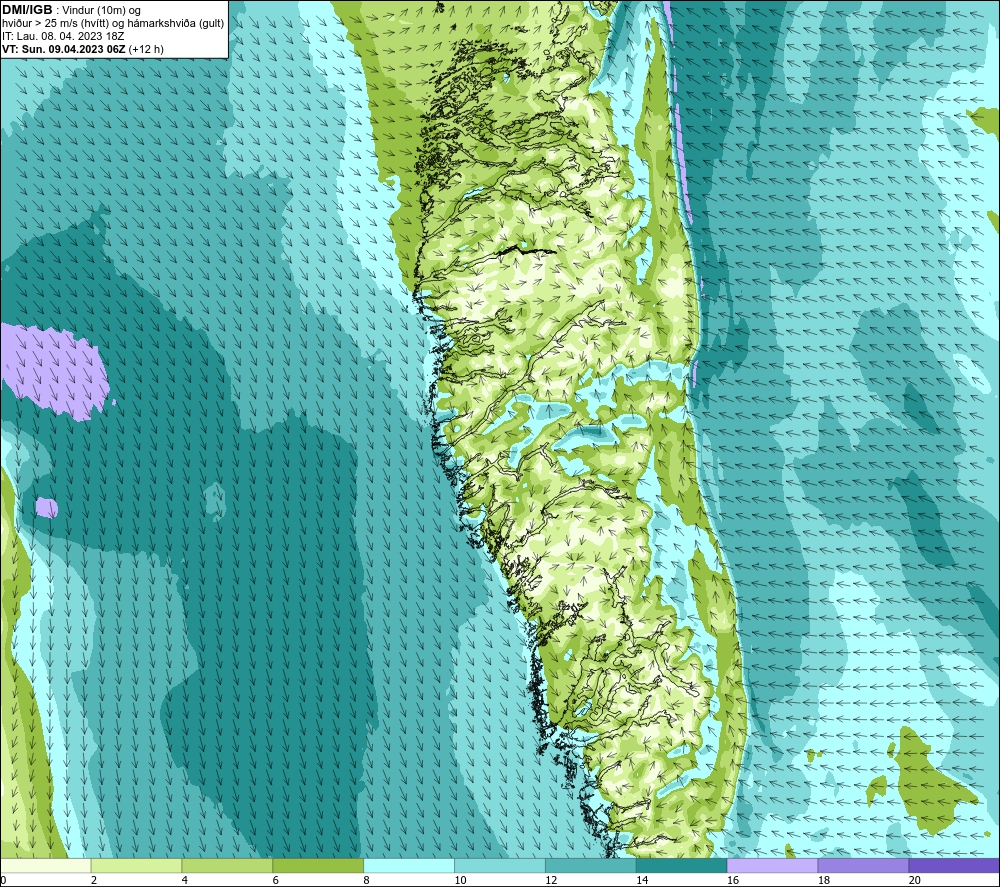Click the legend label '12'
The height and width of the screenshot is (887, 1000).
click(551, 880)
